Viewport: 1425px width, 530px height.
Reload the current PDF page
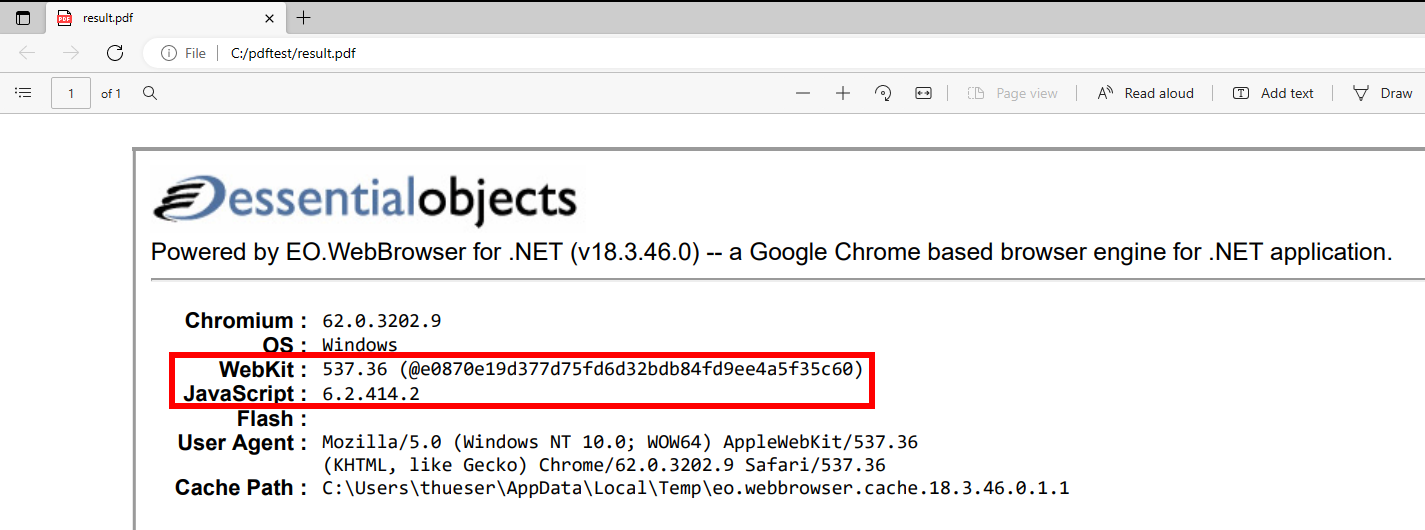[x=115, y=53]
